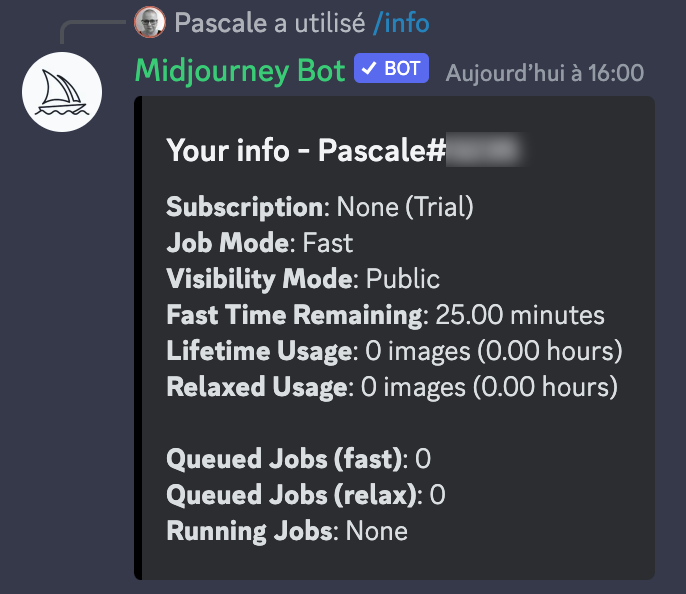686x594 pixels.
Task: Click the Fast Time Remaining value
Action: (519, 315)
